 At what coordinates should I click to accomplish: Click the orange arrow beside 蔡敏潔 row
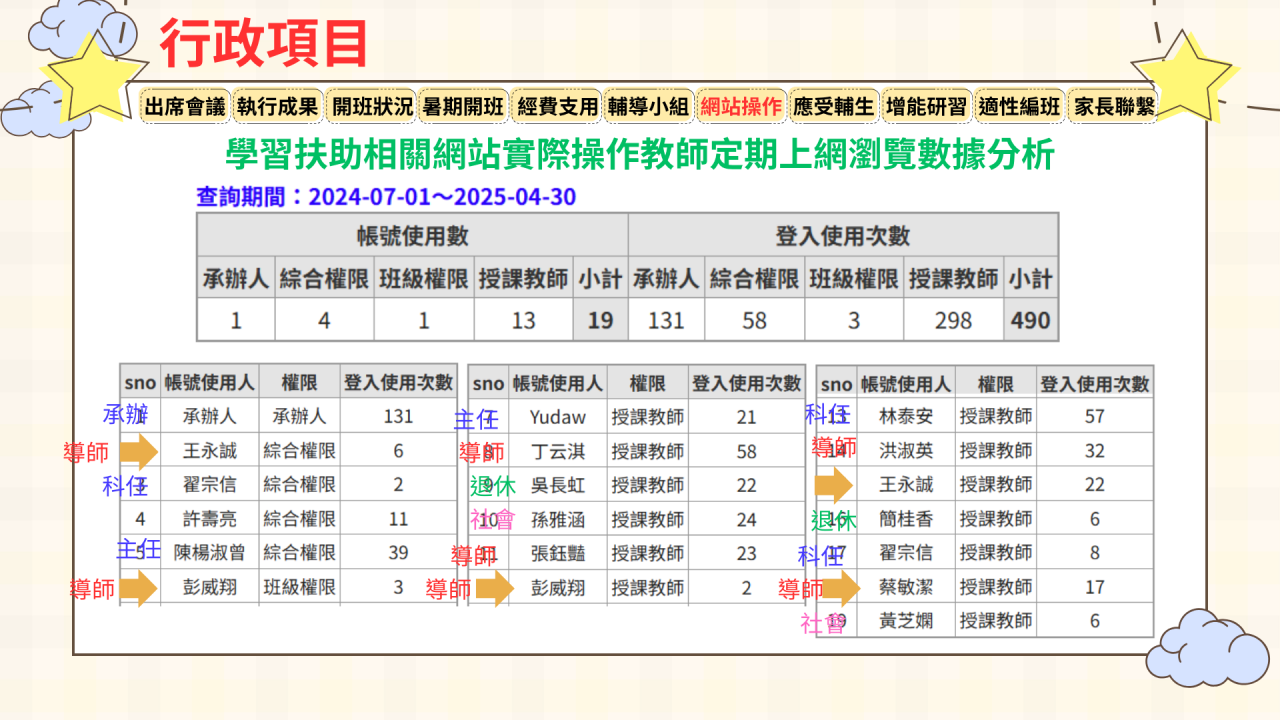tap(838, 588)
